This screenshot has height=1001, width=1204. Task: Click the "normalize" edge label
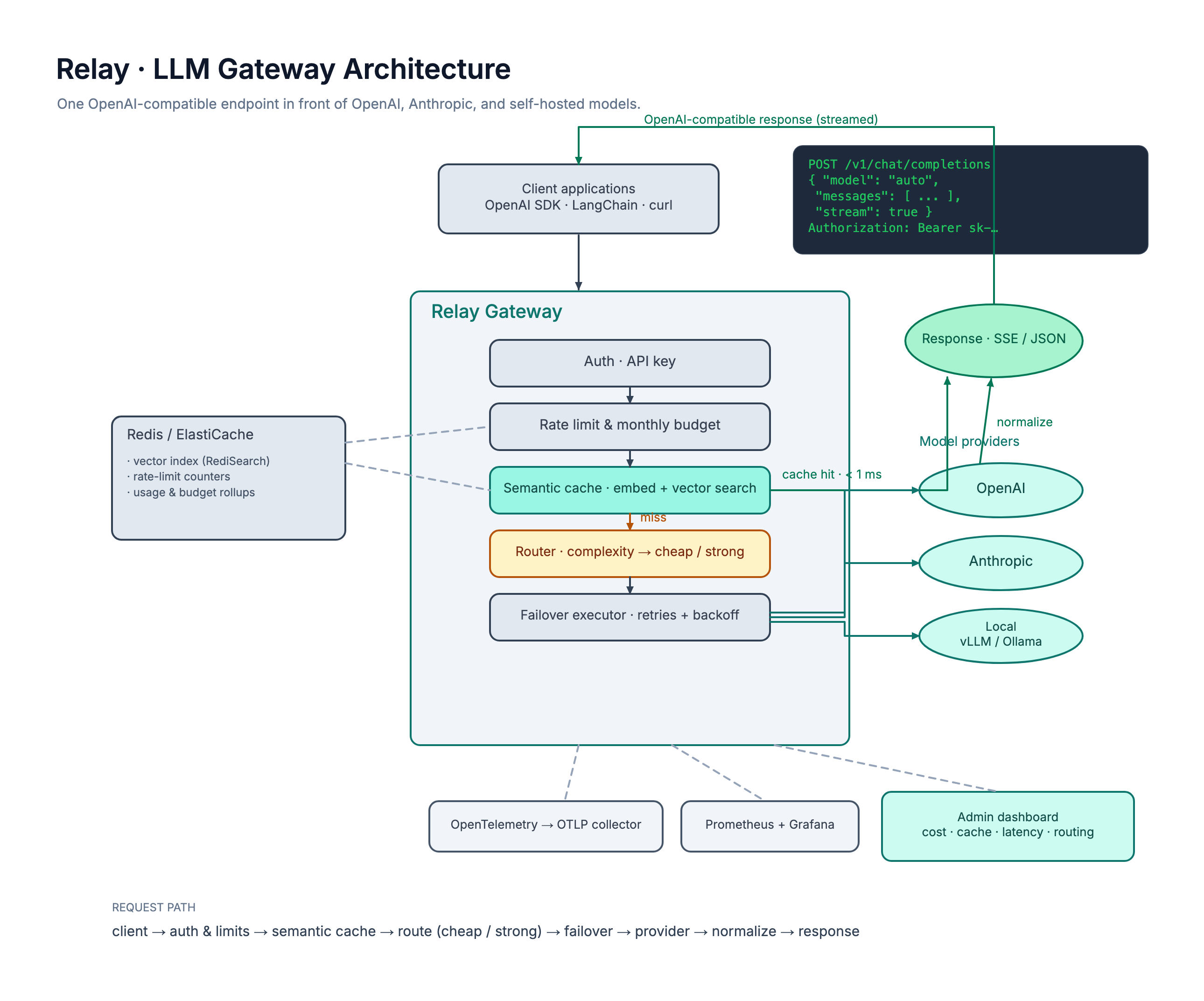pyautogui.click(x=1024, y=422)
